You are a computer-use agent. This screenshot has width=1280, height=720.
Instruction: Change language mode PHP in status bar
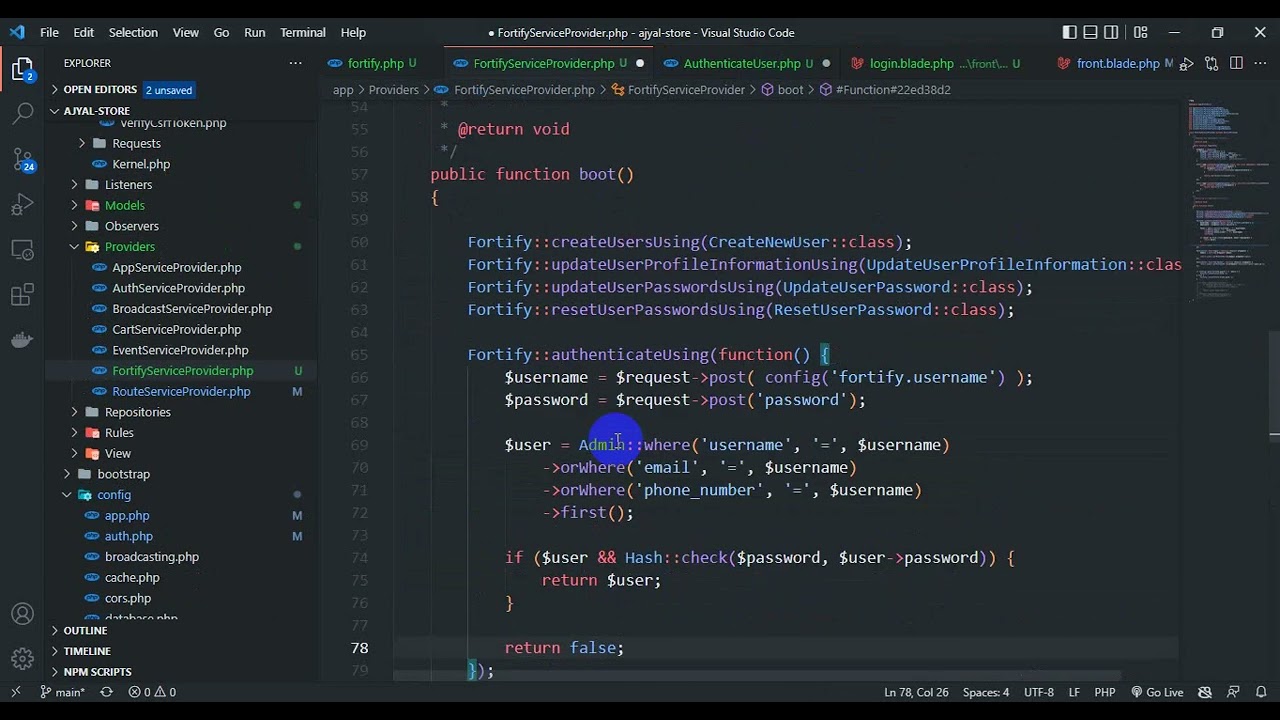(1105, 692)
